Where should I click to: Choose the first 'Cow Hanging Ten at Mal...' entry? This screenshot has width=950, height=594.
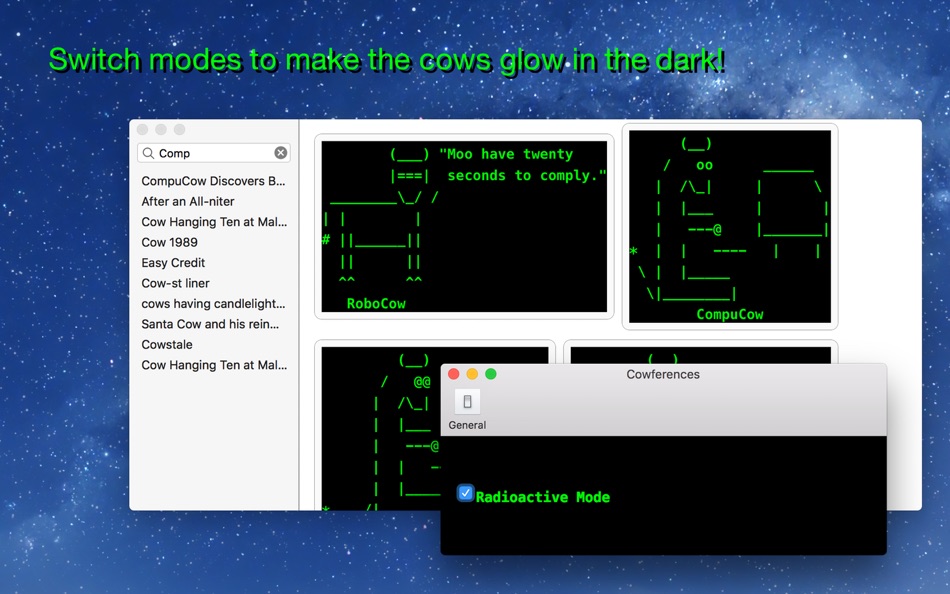coord(214,222)
